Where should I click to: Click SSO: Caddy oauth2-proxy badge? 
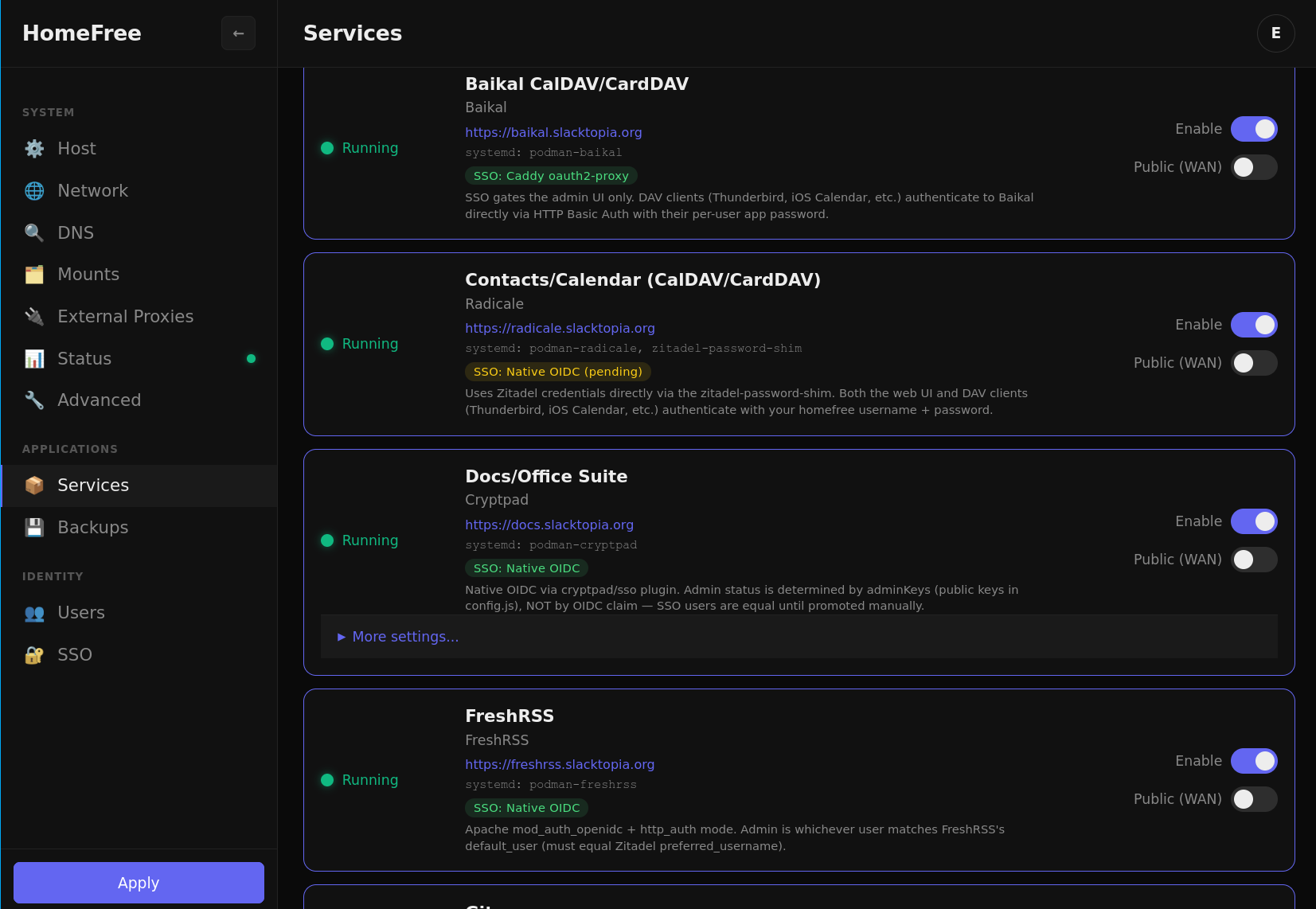click(x=551, y=176)
